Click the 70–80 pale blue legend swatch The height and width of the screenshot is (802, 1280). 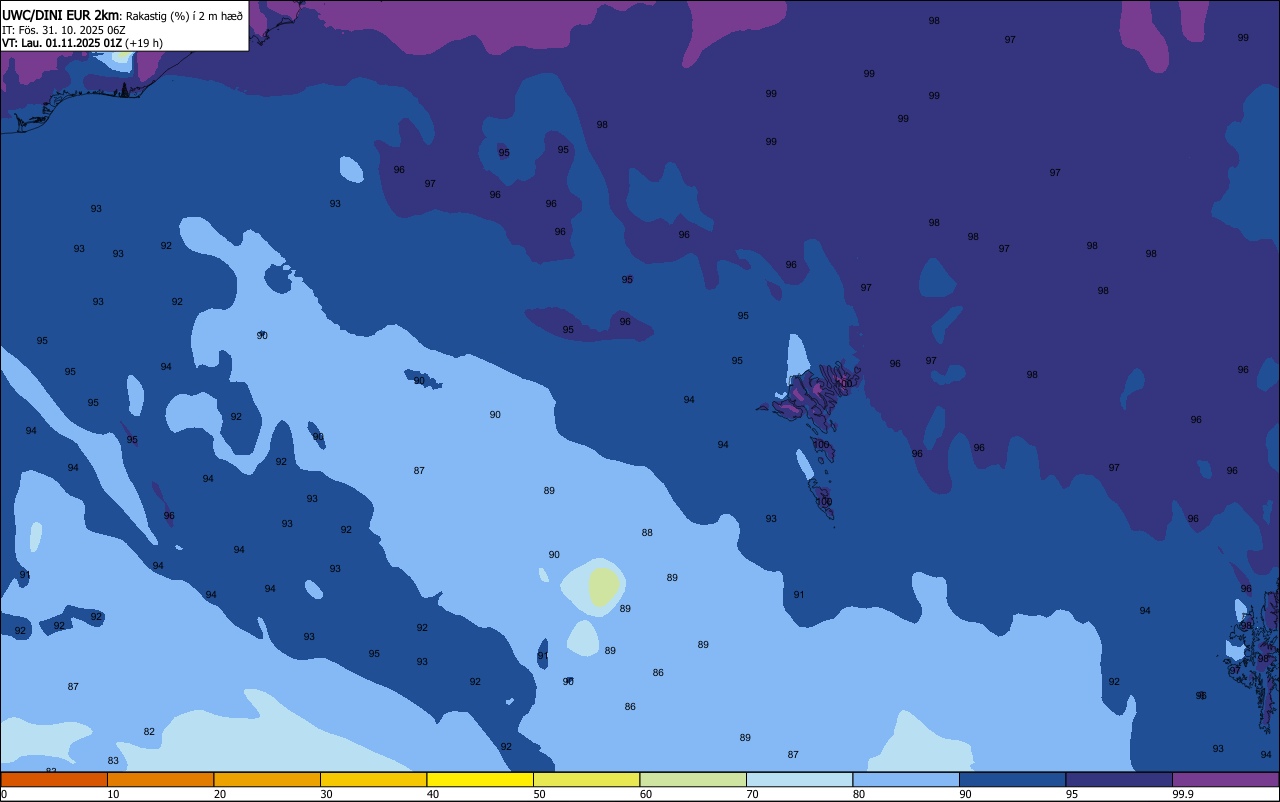(799, 779)
